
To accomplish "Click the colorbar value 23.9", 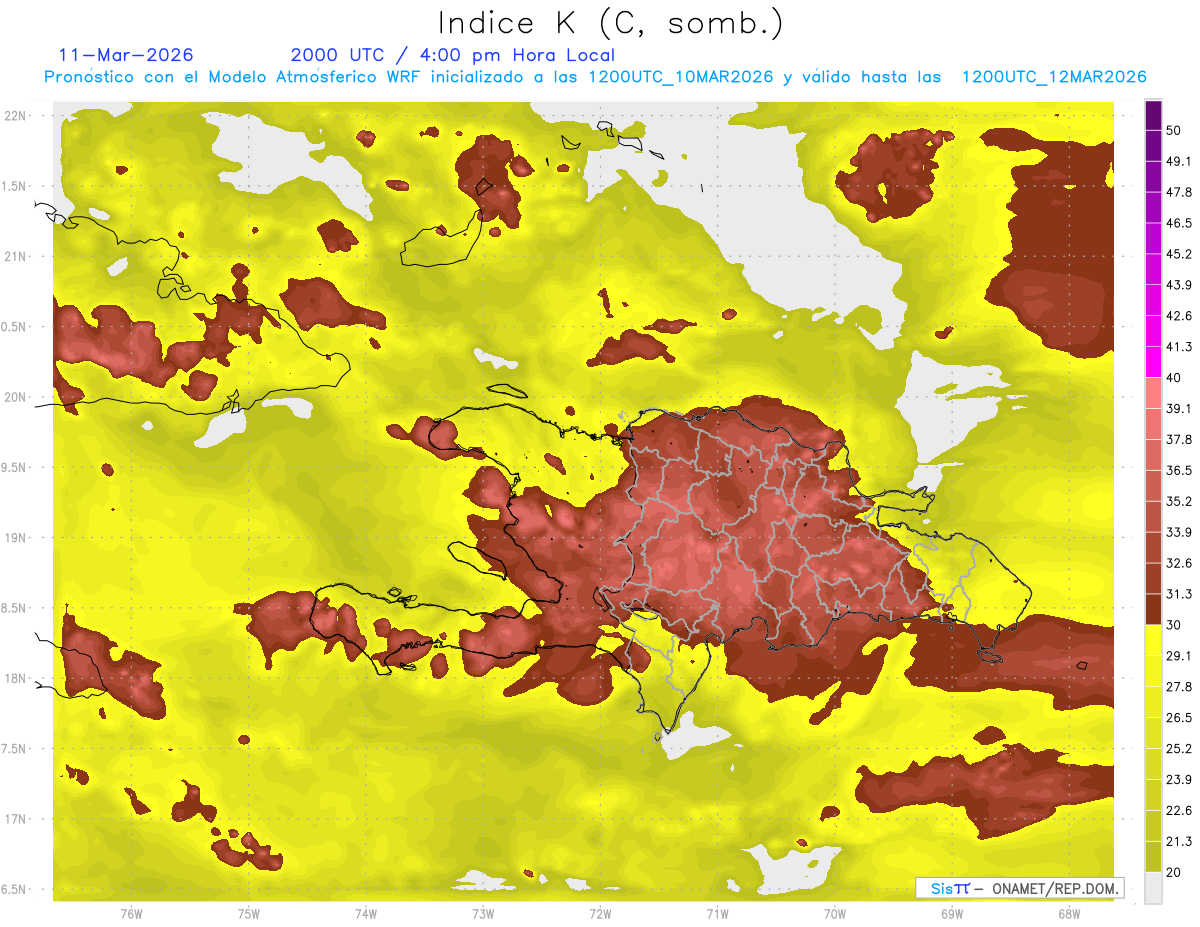I will [x=1178, y=780].
